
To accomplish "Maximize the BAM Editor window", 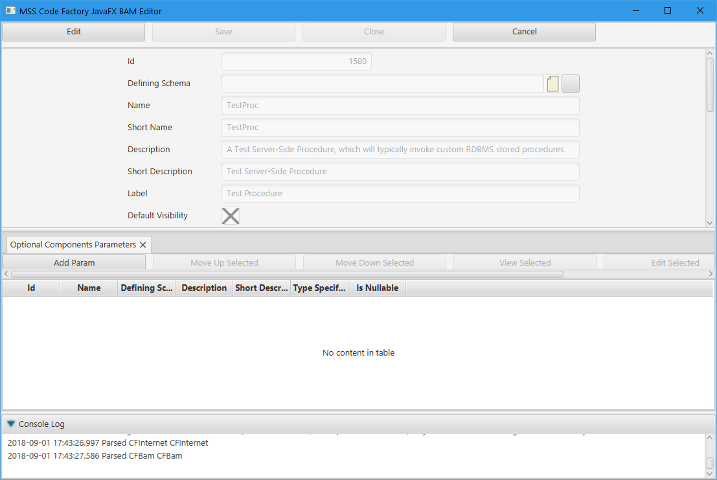I will point(667,10).
